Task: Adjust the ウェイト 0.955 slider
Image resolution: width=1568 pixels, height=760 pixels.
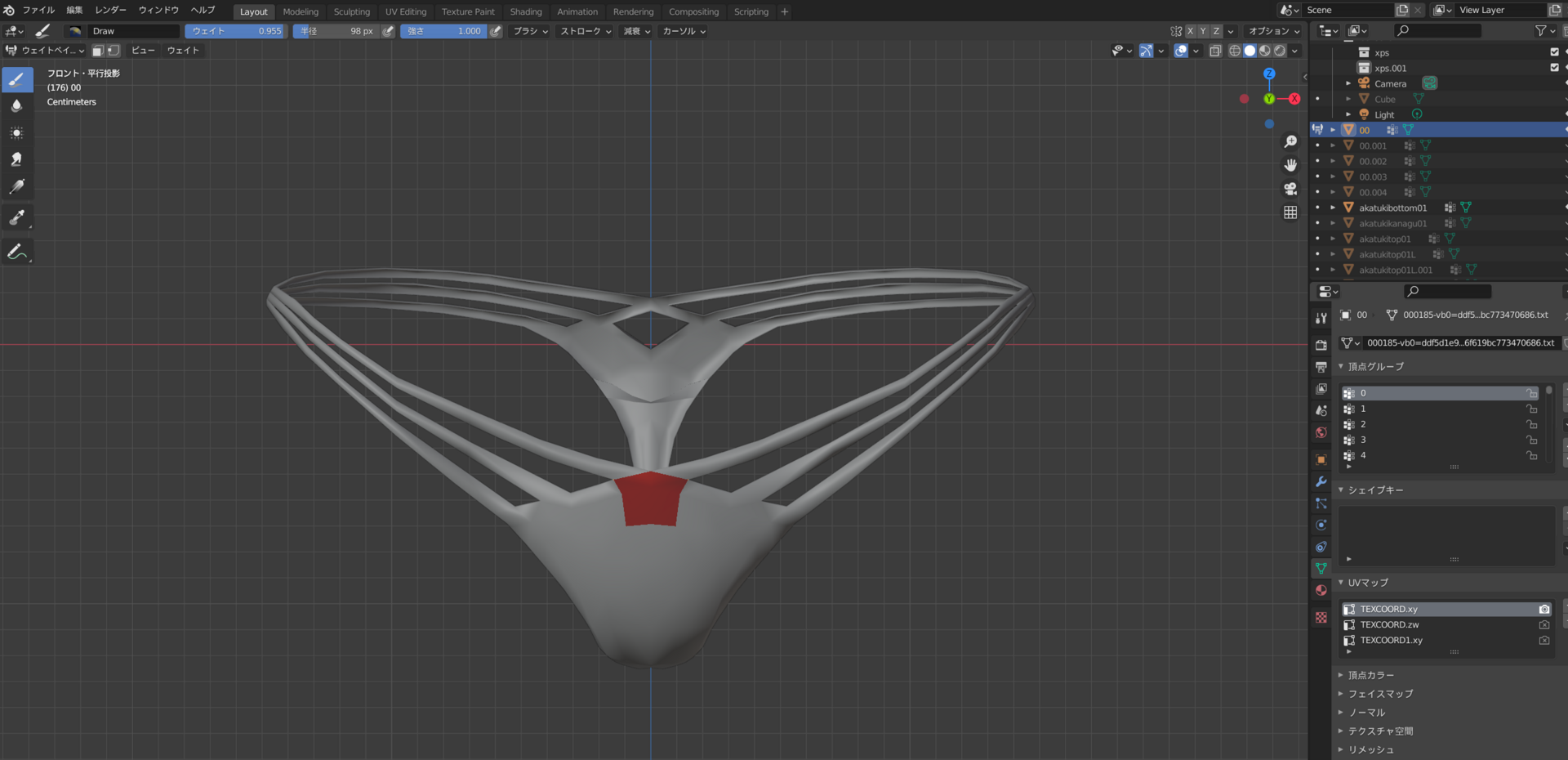Action: tap(235, 31)
